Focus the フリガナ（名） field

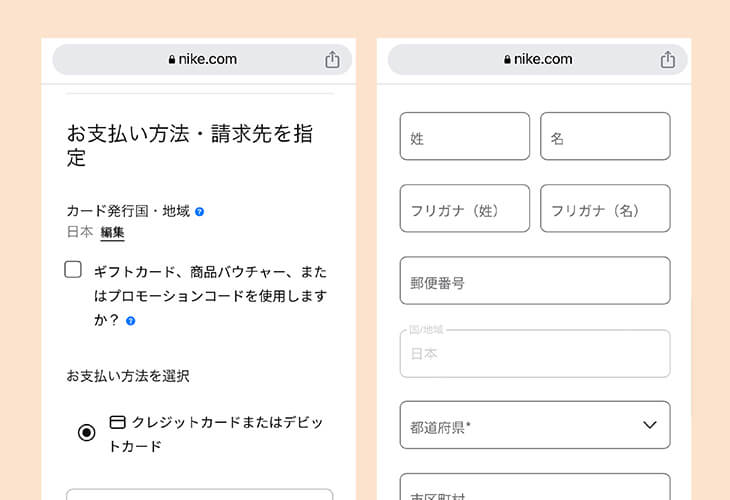coord(605,209)
